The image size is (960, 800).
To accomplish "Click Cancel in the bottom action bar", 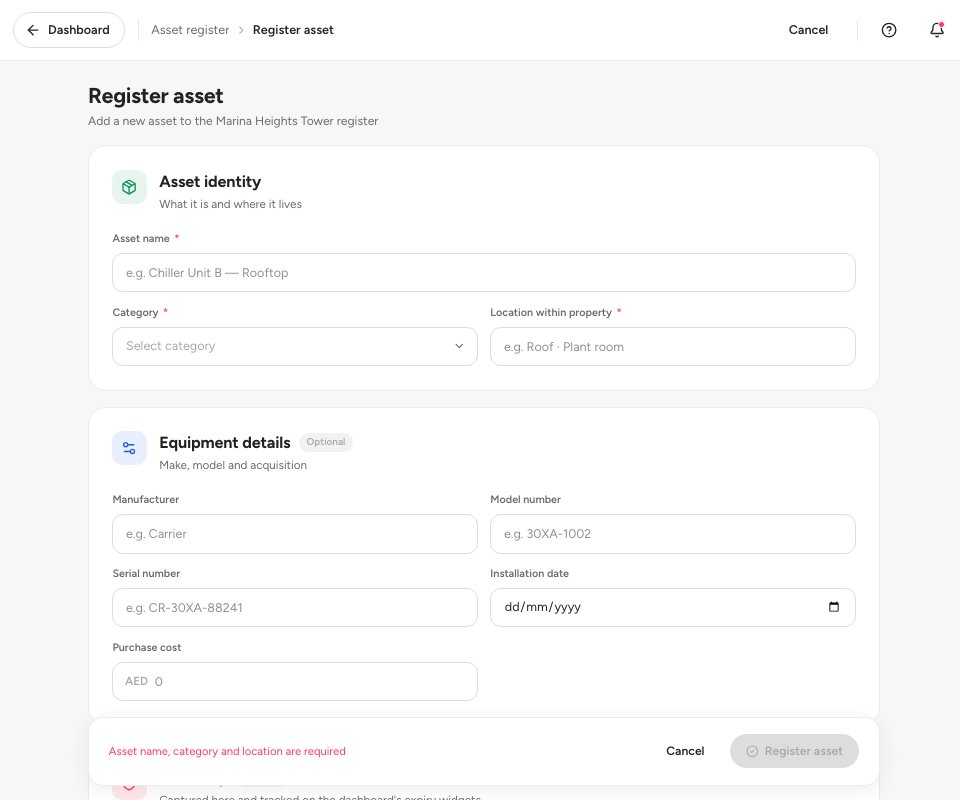I will click(x=684, y=751).
